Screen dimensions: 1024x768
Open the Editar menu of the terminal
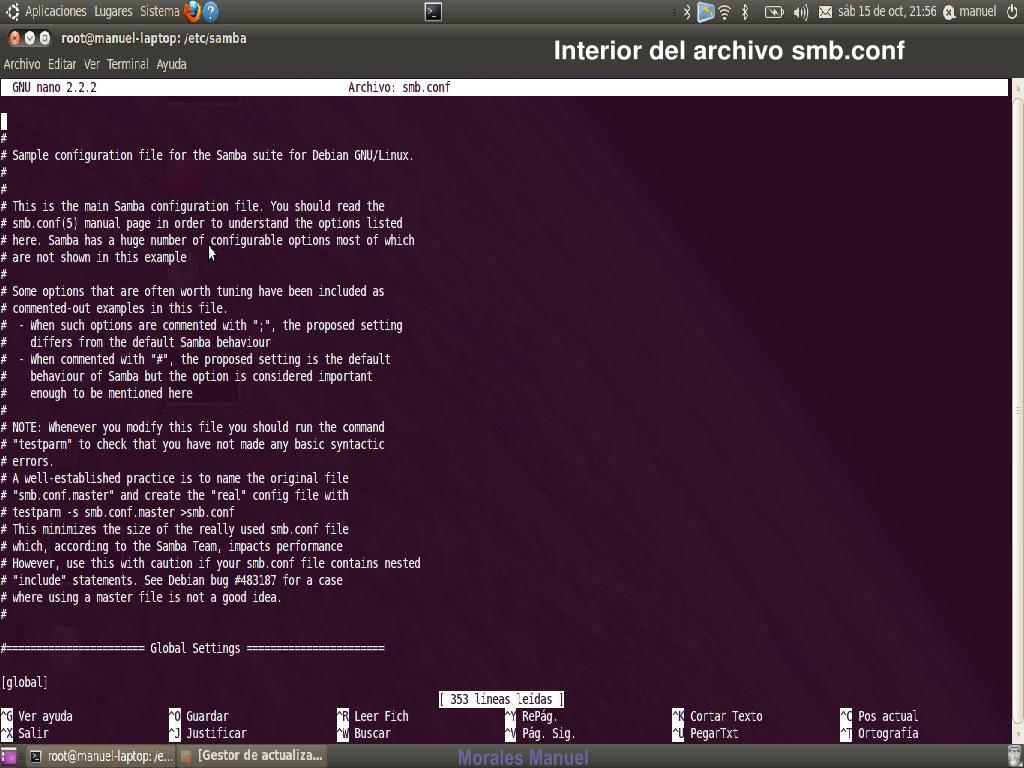62,64
